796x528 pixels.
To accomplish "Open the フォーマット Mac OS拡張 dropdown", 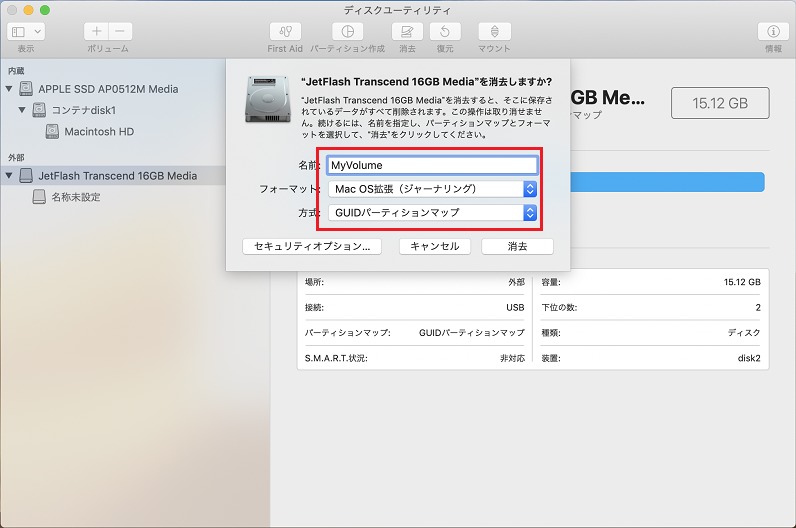I will (x=433, y=189).
